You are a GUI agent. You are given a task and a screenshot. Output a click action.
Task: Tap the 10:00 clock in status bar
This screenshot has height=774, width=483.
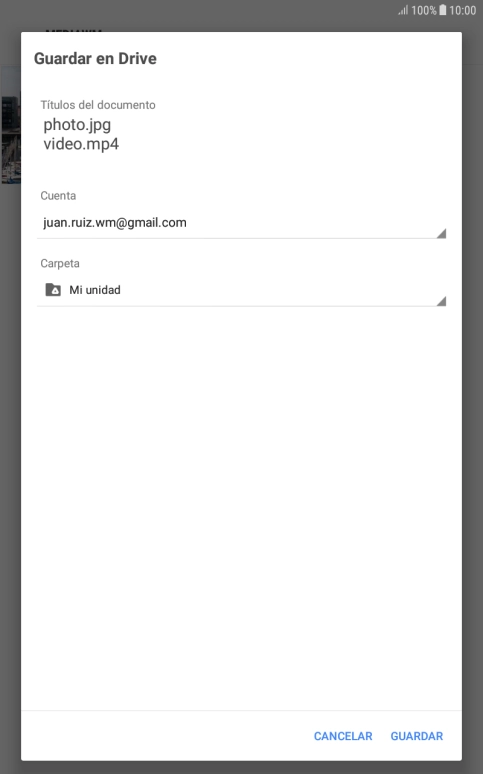click(462, 10)
